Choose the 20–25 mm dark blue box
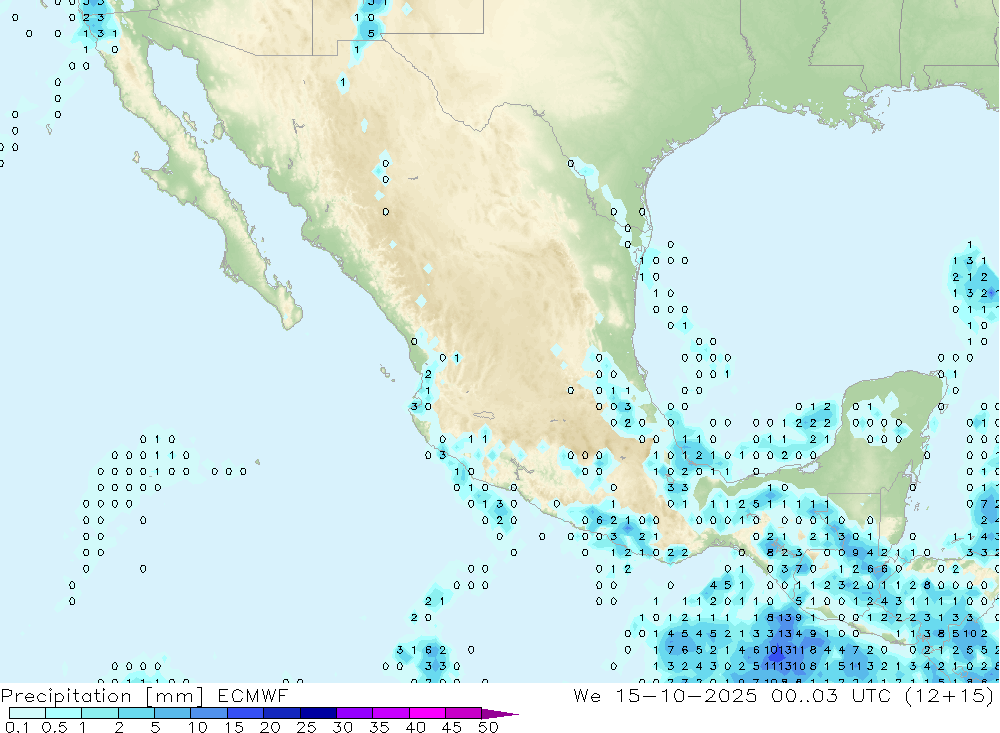 tap(281, 713)
